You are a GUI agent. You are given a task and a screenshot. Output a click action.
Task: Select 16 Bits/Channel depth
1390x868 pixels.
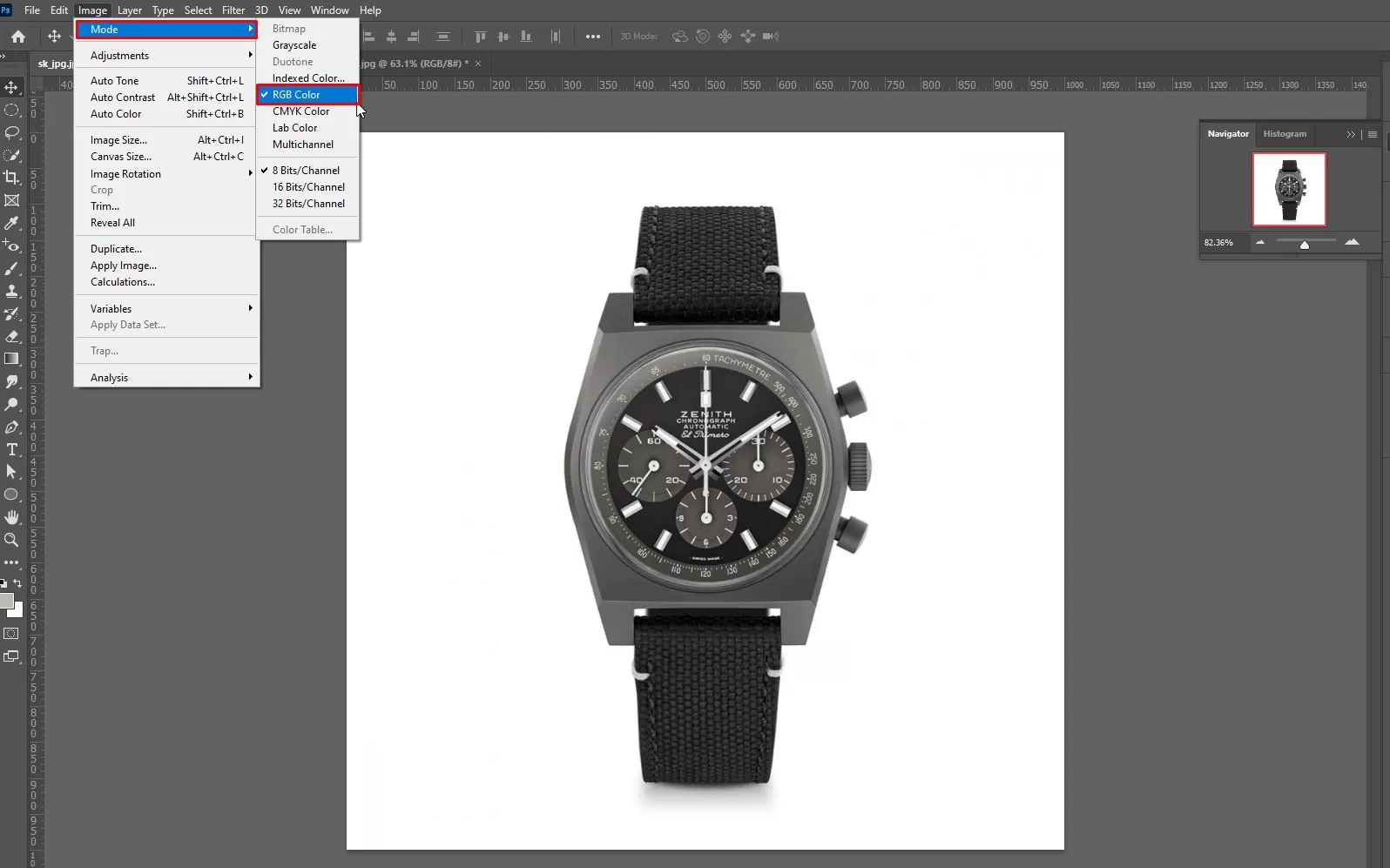pyautogui.click(x=307, y=187)
